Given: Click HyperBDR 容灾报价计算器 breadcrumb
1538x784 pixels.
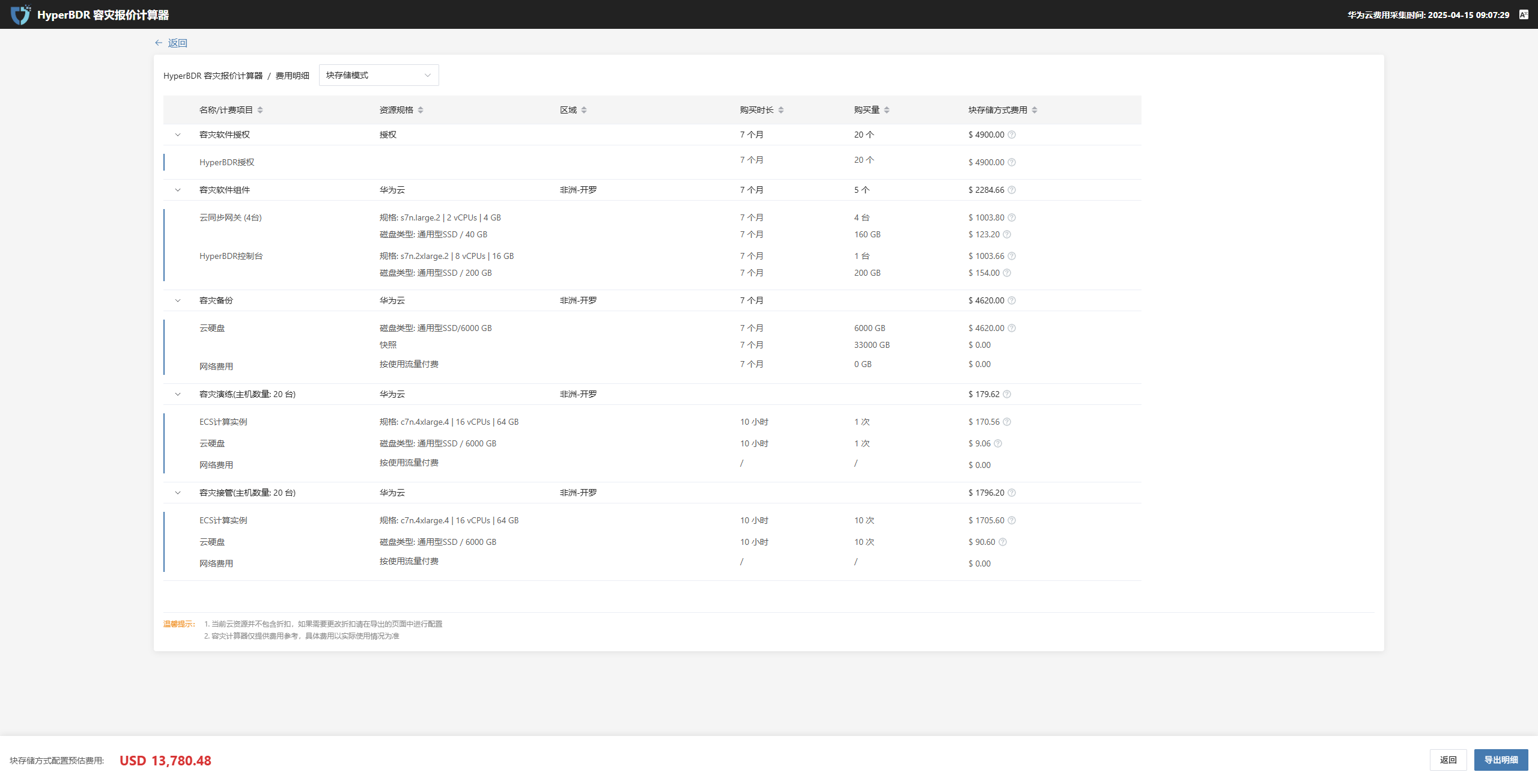Looking at the screenshot, I should coord(213,76).
